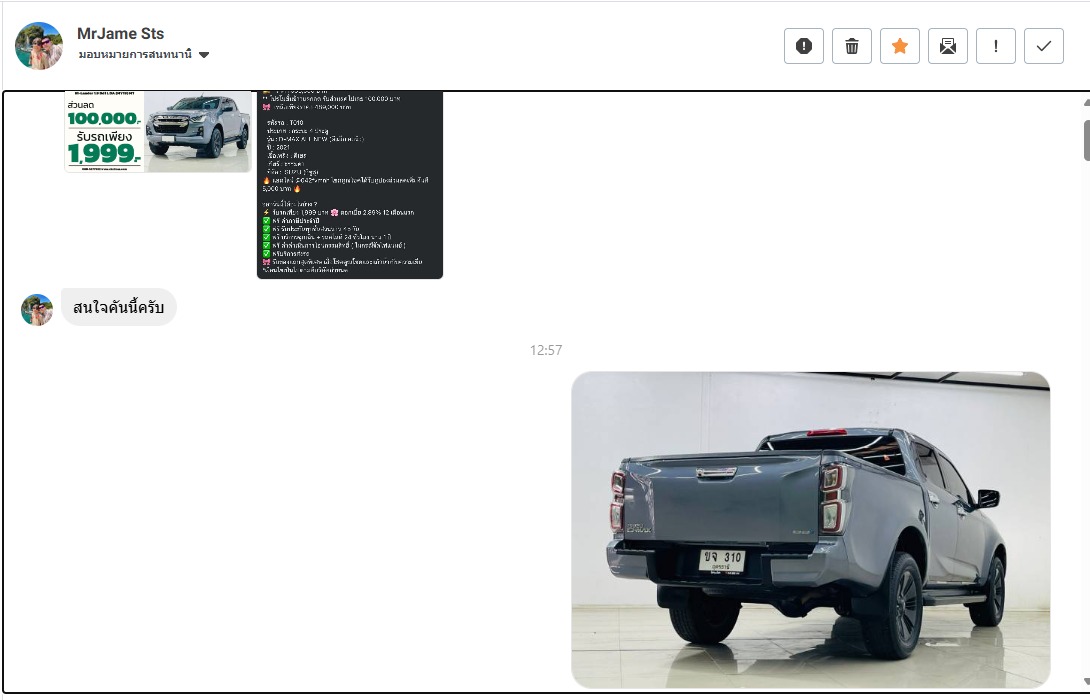This screenshot has width=1090, height=700.
Task: Click the chat scrollbar thumb
Action: [1086, 140]
